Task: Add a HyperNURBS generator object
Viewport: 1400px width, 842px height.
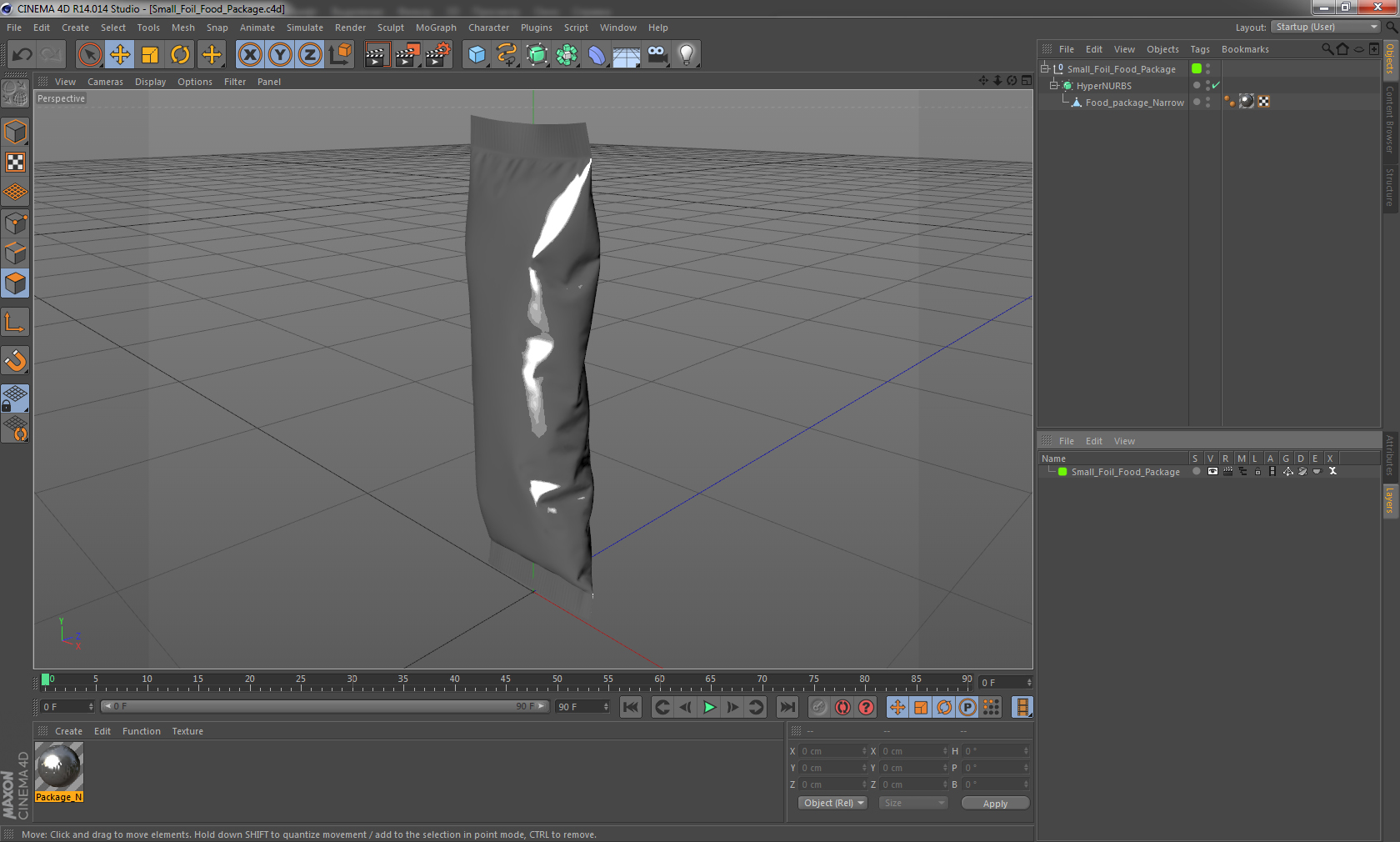Action: coord(537,55)
